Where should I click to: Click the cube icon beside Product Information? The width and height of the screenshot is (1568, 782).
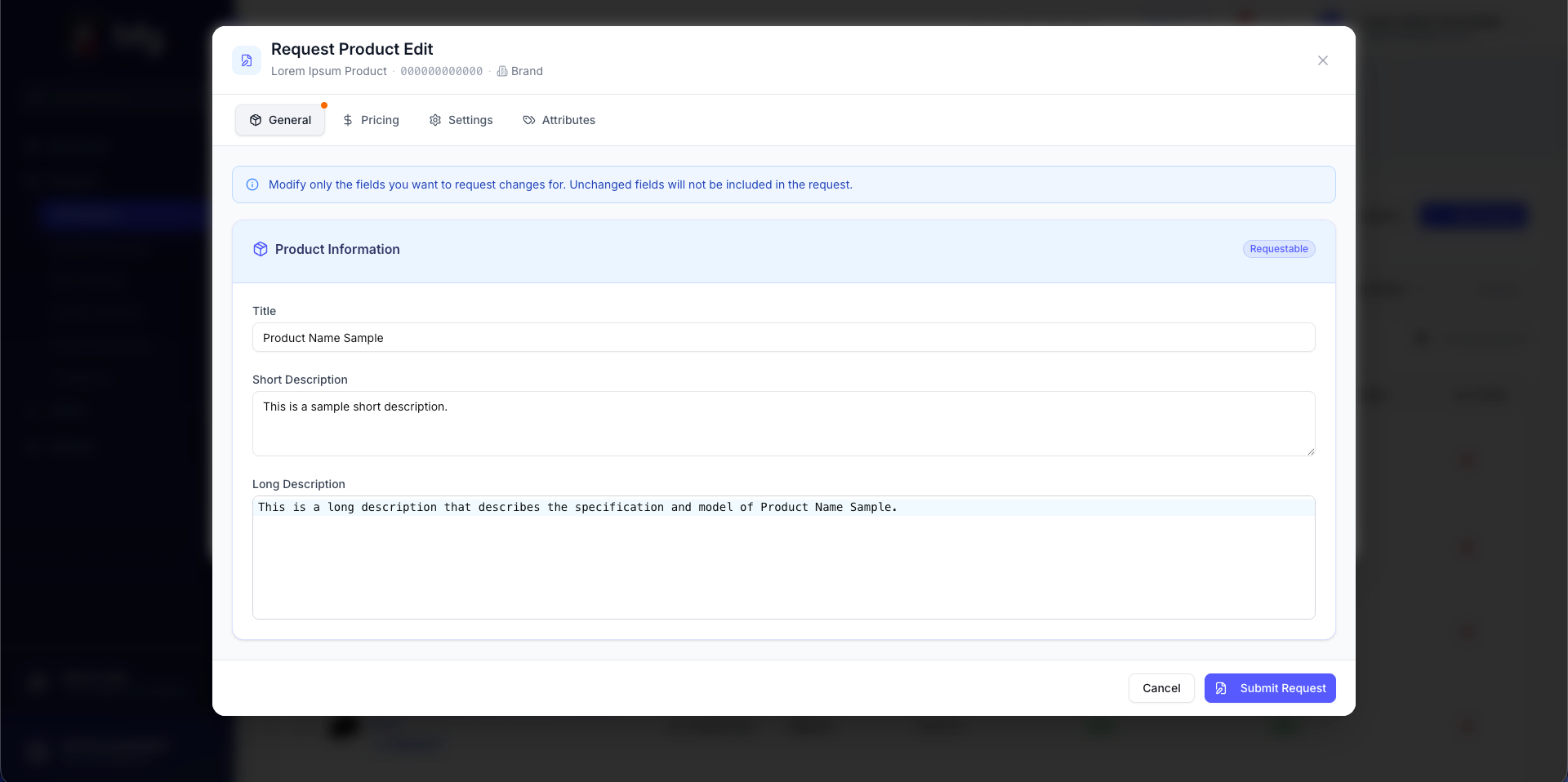click(x=261, y=249)
